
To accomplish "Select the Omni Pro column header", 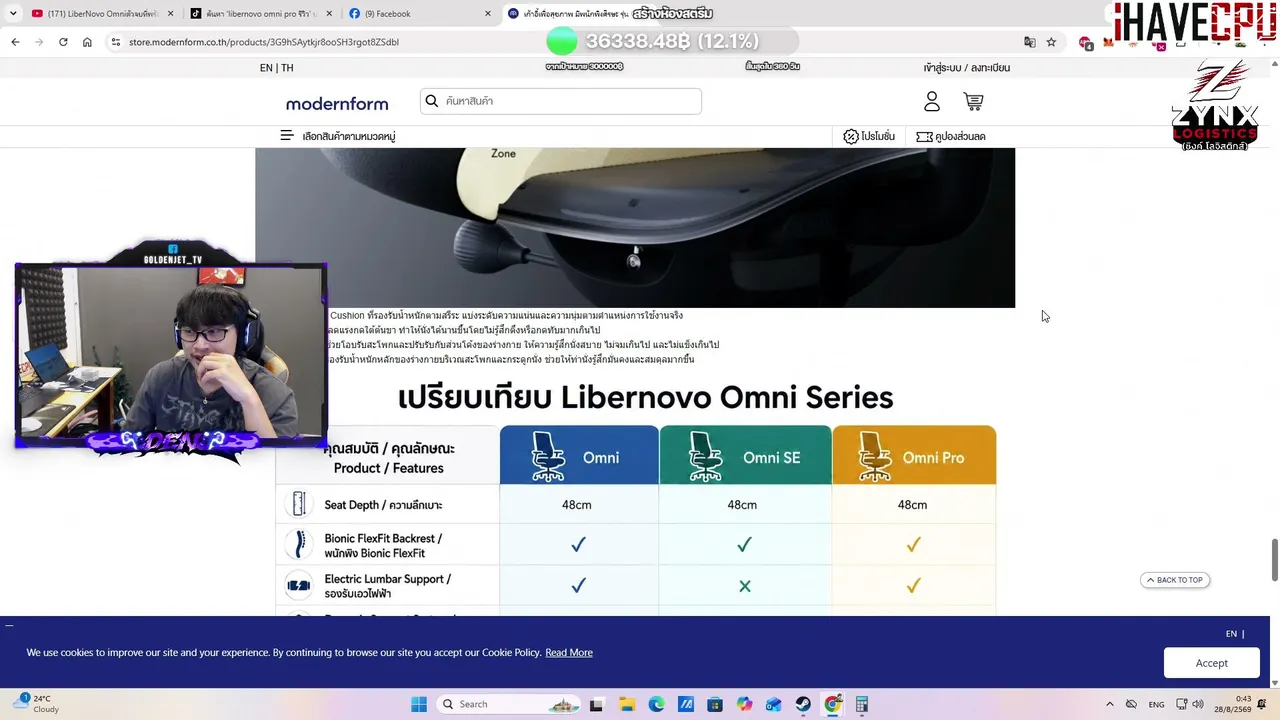I will [914, 456].
